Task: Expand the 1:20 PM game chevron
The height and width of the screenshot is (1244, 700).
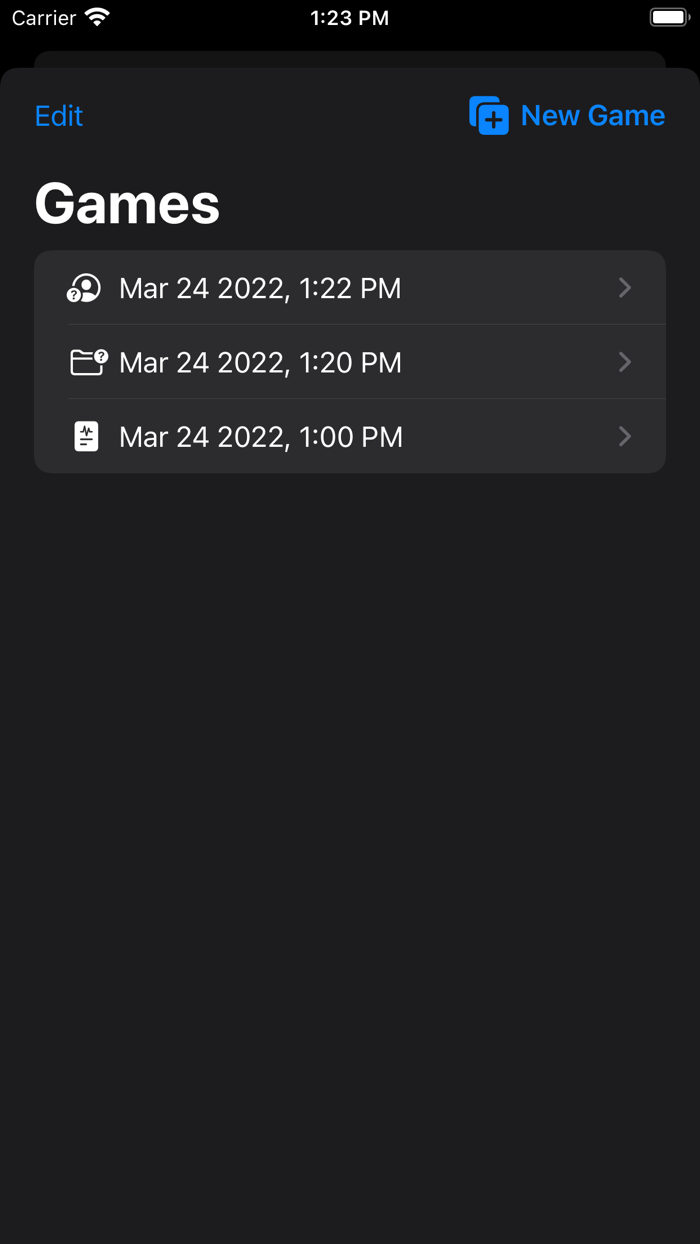Action: [x=625, y=361]
